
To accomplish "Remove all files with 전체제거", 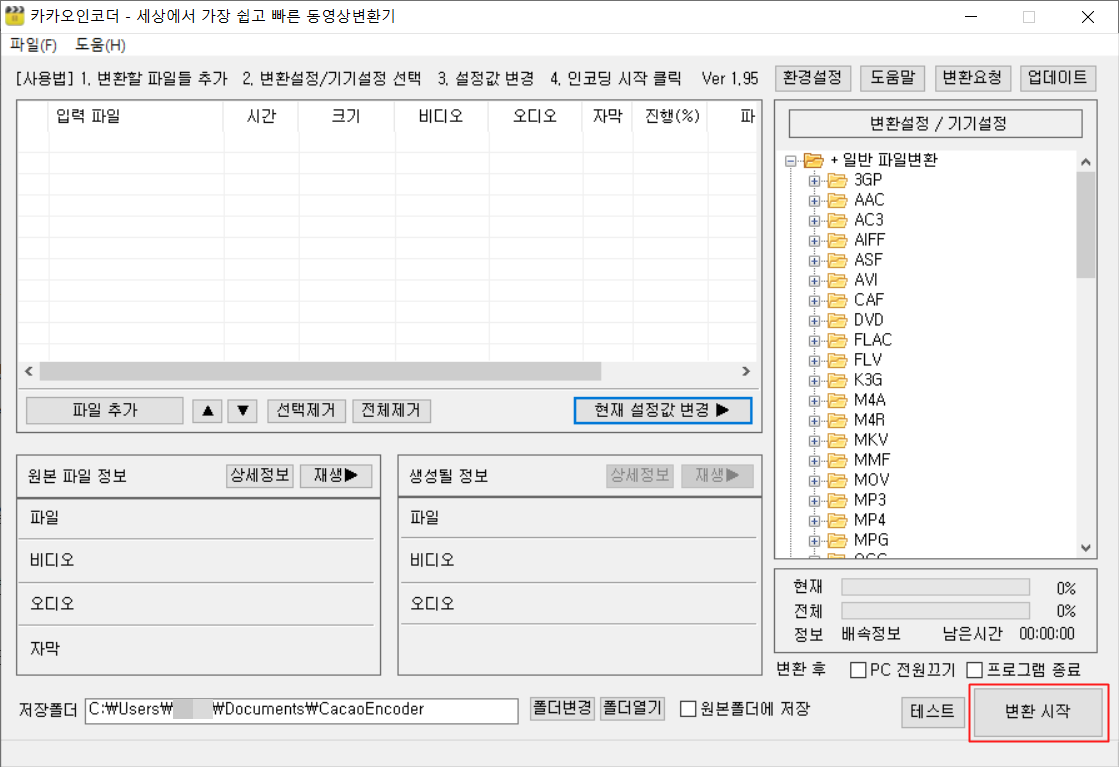I will click(x=391, y=410).
